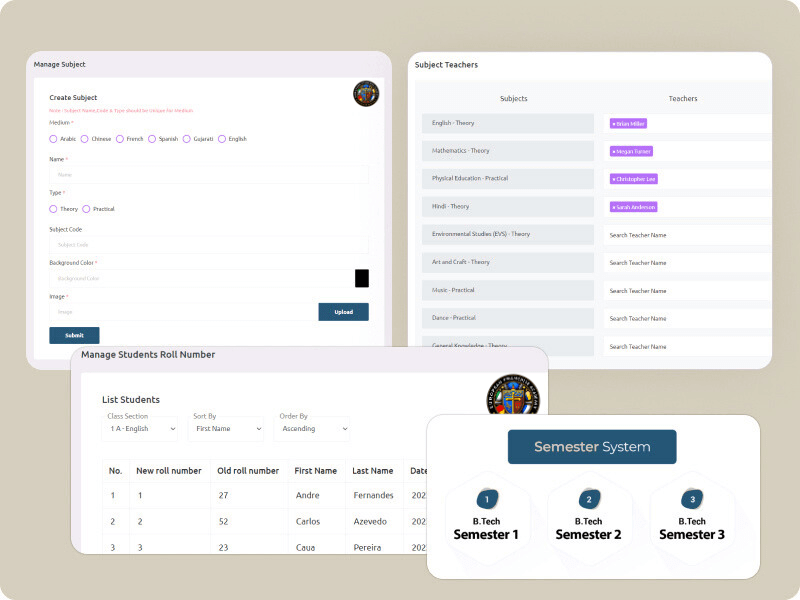The height and width of the screenshot is (600, 800).
Task: Remove the Brian Miller teacher tag
Action: (614, 123)
